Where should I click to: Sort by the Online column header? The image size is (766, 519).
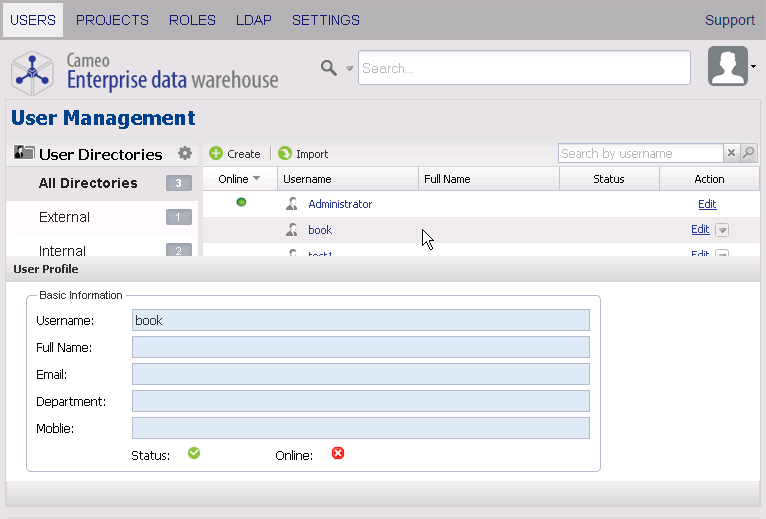(239, 179)
